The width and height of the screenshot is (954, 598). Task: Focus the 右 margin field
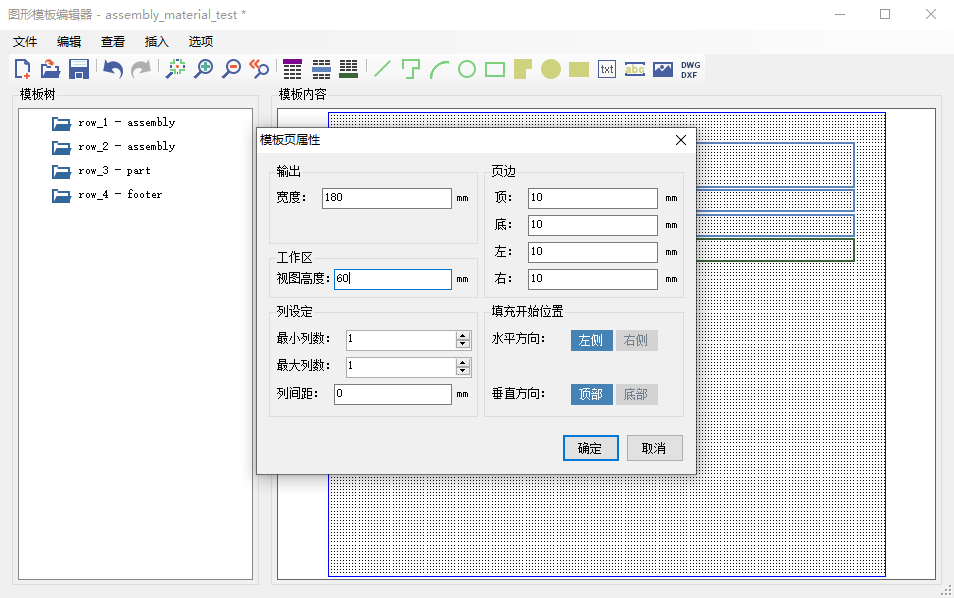(x=593, y=279)
